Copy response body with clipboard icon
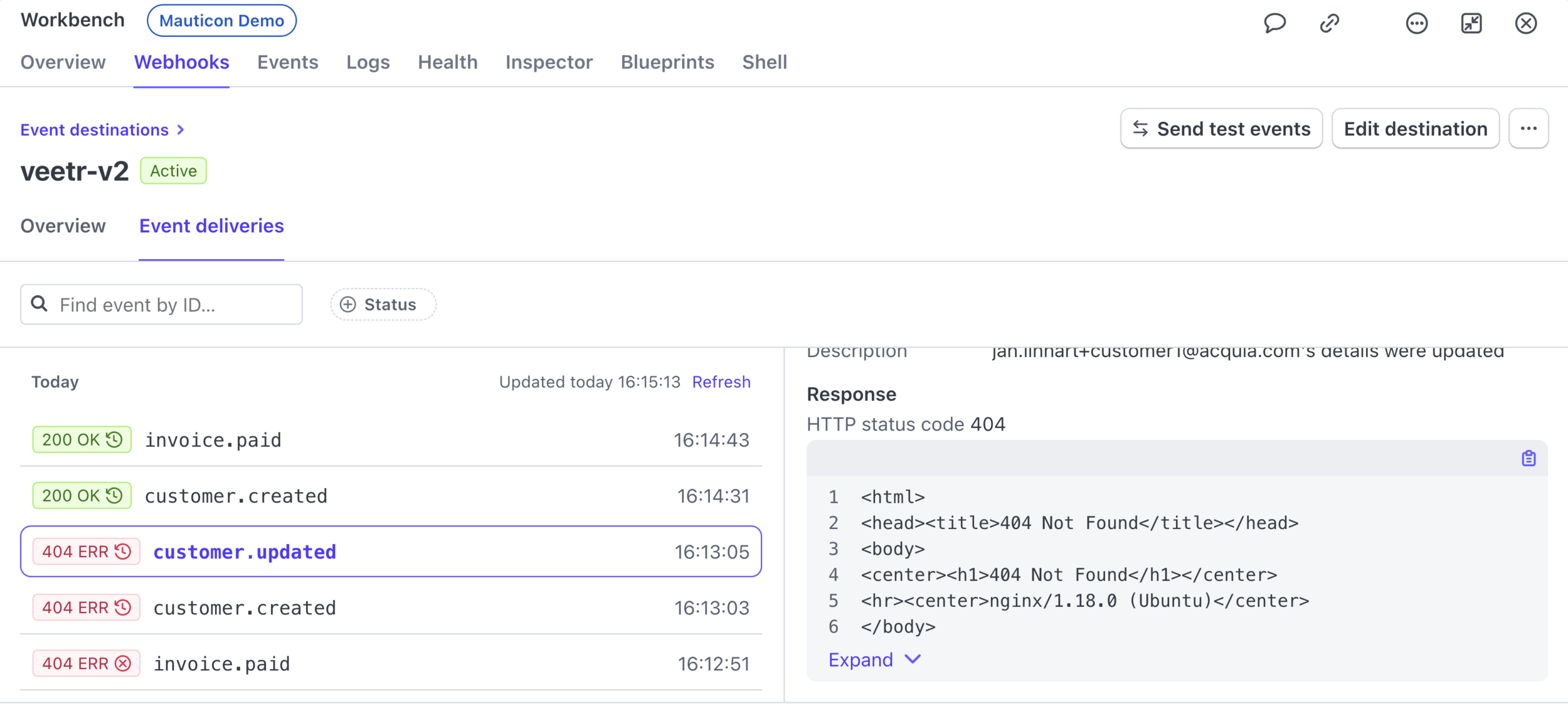The image size is (1568, 716). (1528, 459)
